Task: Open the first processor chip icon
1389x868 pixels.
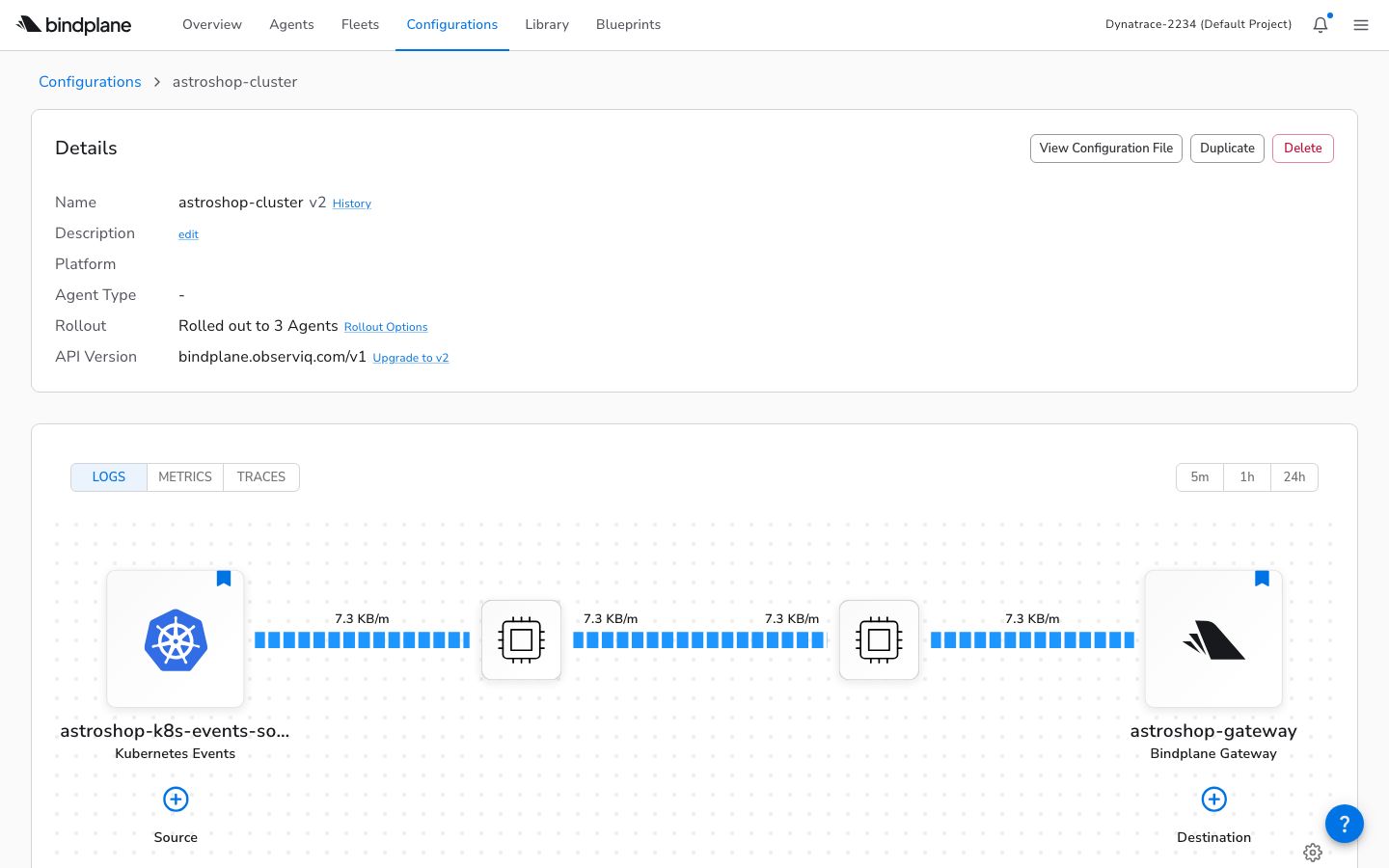Action: pos(521,638)
